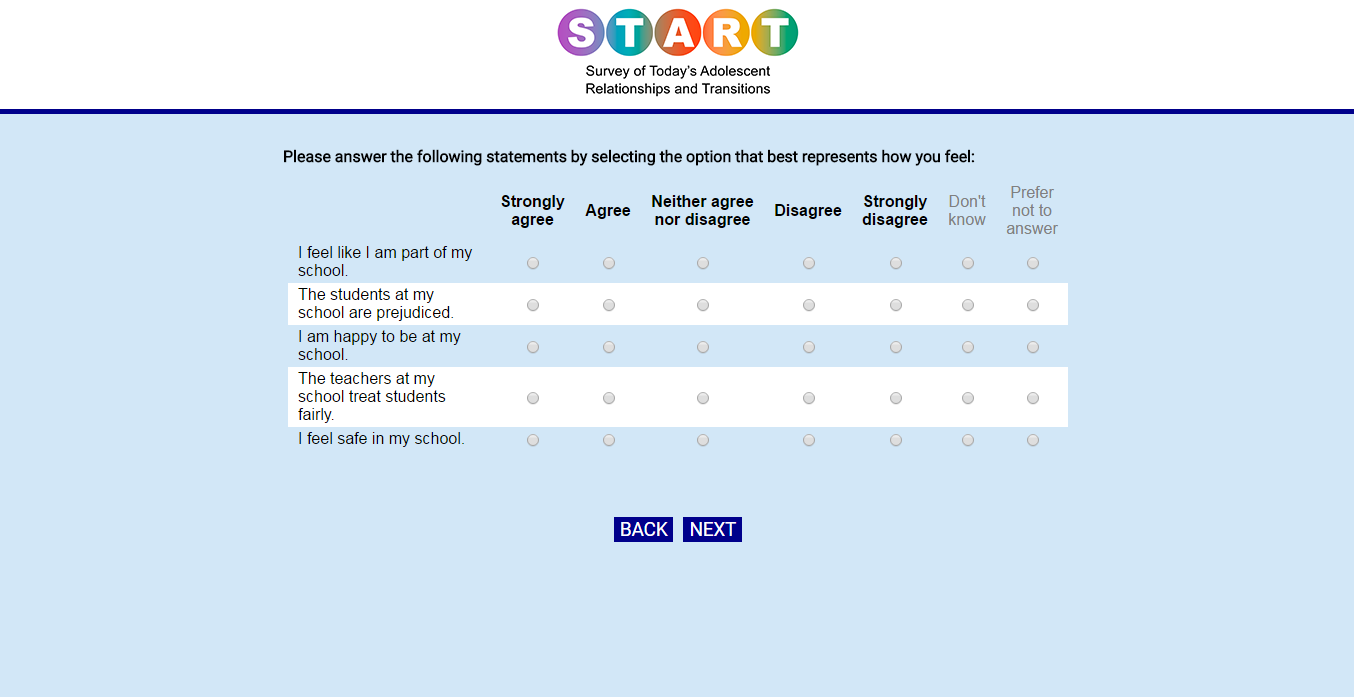Select Strongly agree for happy at my school
The width and height of the screenshot is (1354, 697).
[533, 347]
